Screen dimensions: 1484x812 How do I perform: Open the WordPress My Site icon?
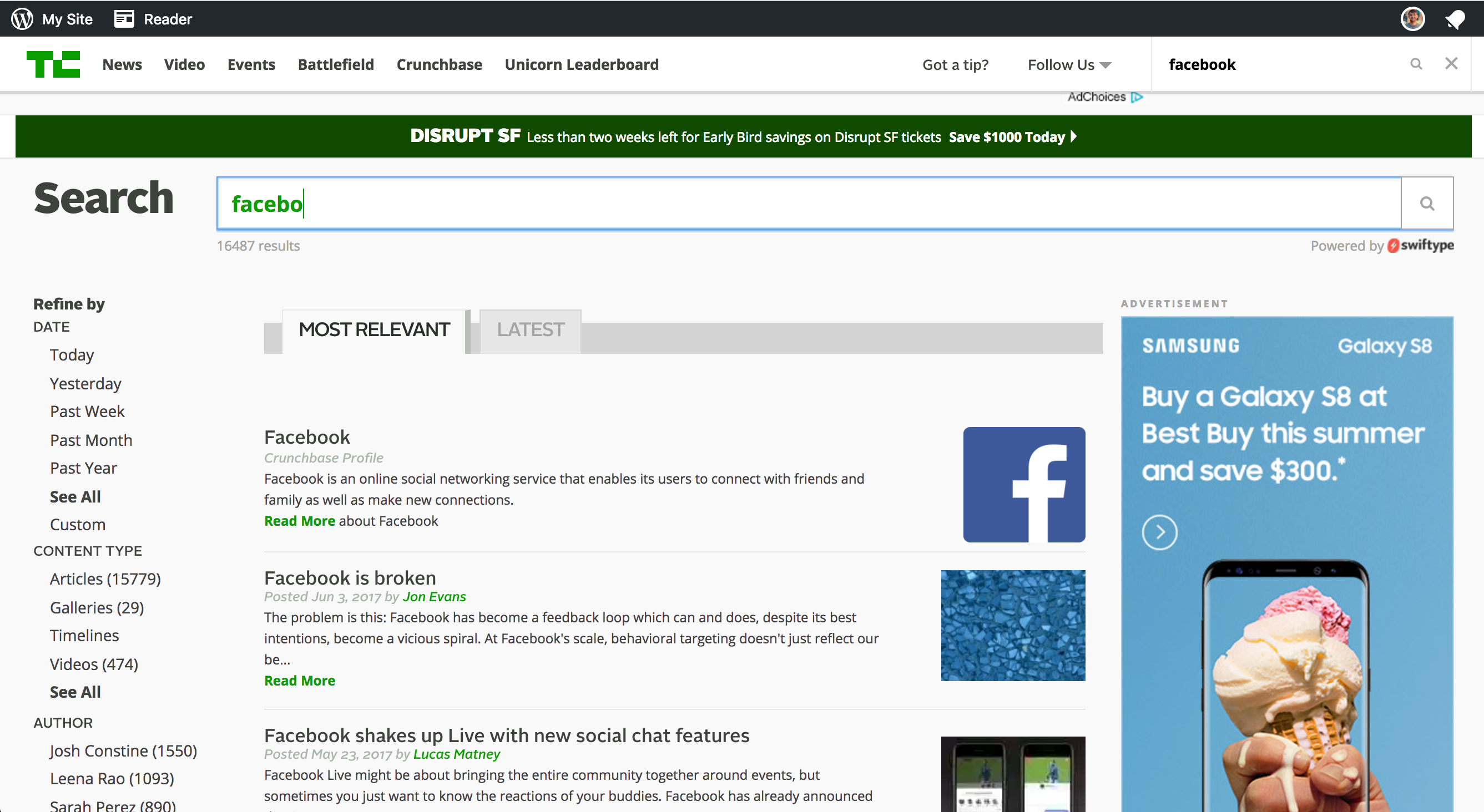tap(22, 19)
